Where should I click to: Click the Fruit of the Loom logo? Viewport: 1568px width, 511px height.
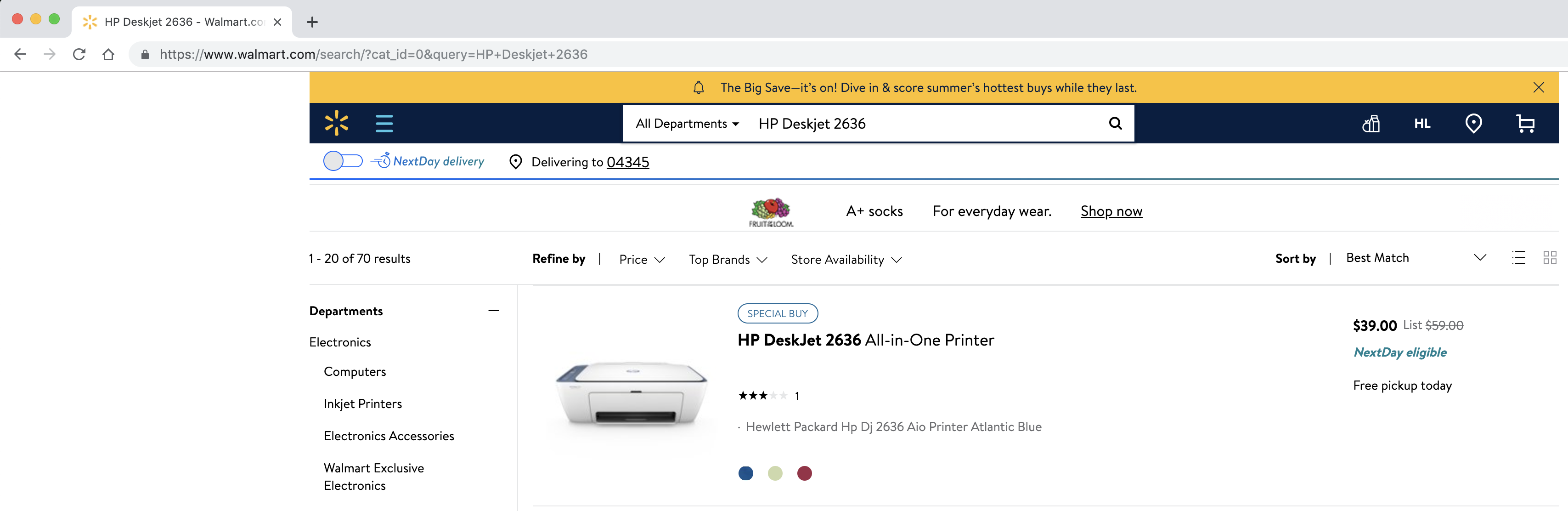[771, 212]
